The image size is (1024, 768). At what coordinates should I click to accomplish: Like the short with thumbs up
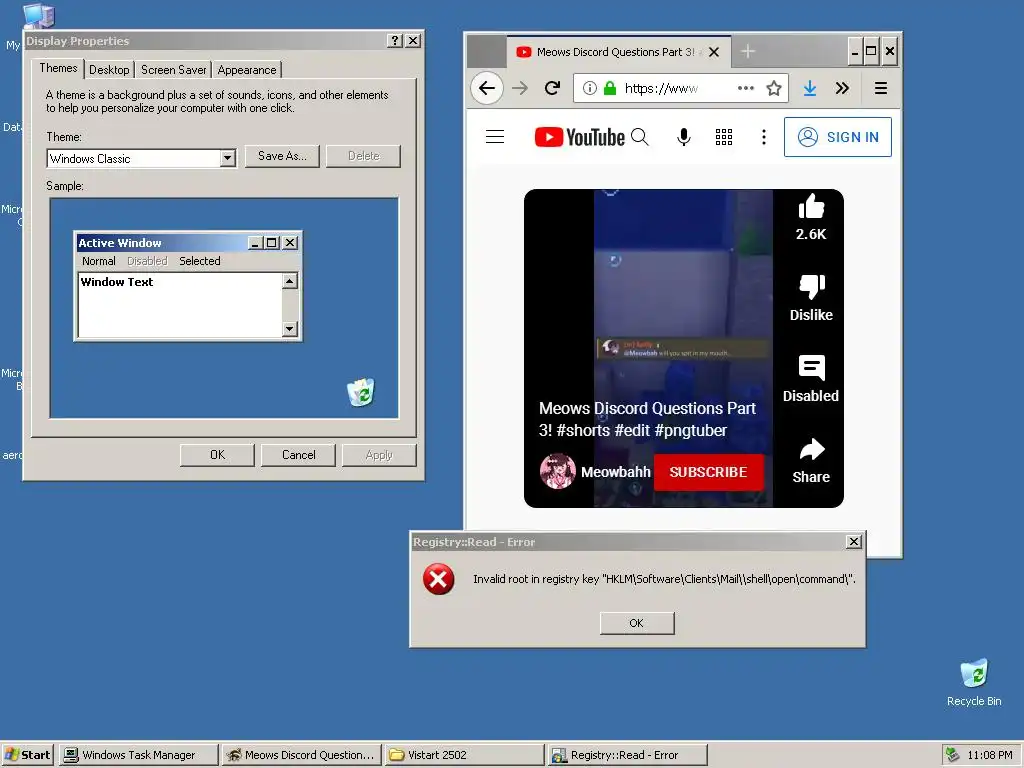811,207
